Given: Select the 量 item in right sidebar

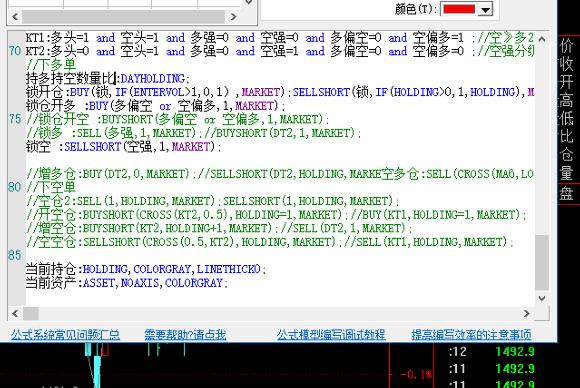Looking at the screenshot, I should coord(566,173).
